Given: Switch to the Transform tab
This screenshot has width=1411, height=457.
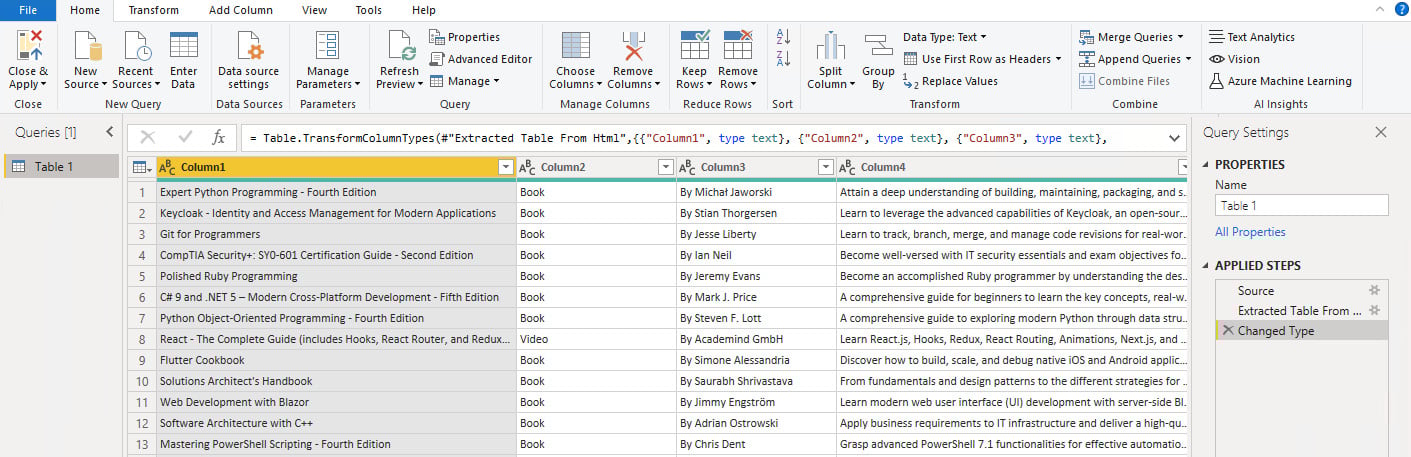Looking at the screenshot, I should click(x=154, y=10).
